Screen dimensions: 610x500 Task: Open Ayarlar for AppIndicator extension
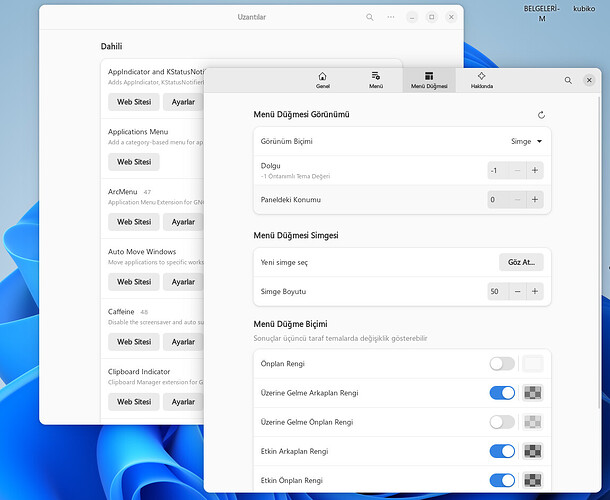pos(183,102)
